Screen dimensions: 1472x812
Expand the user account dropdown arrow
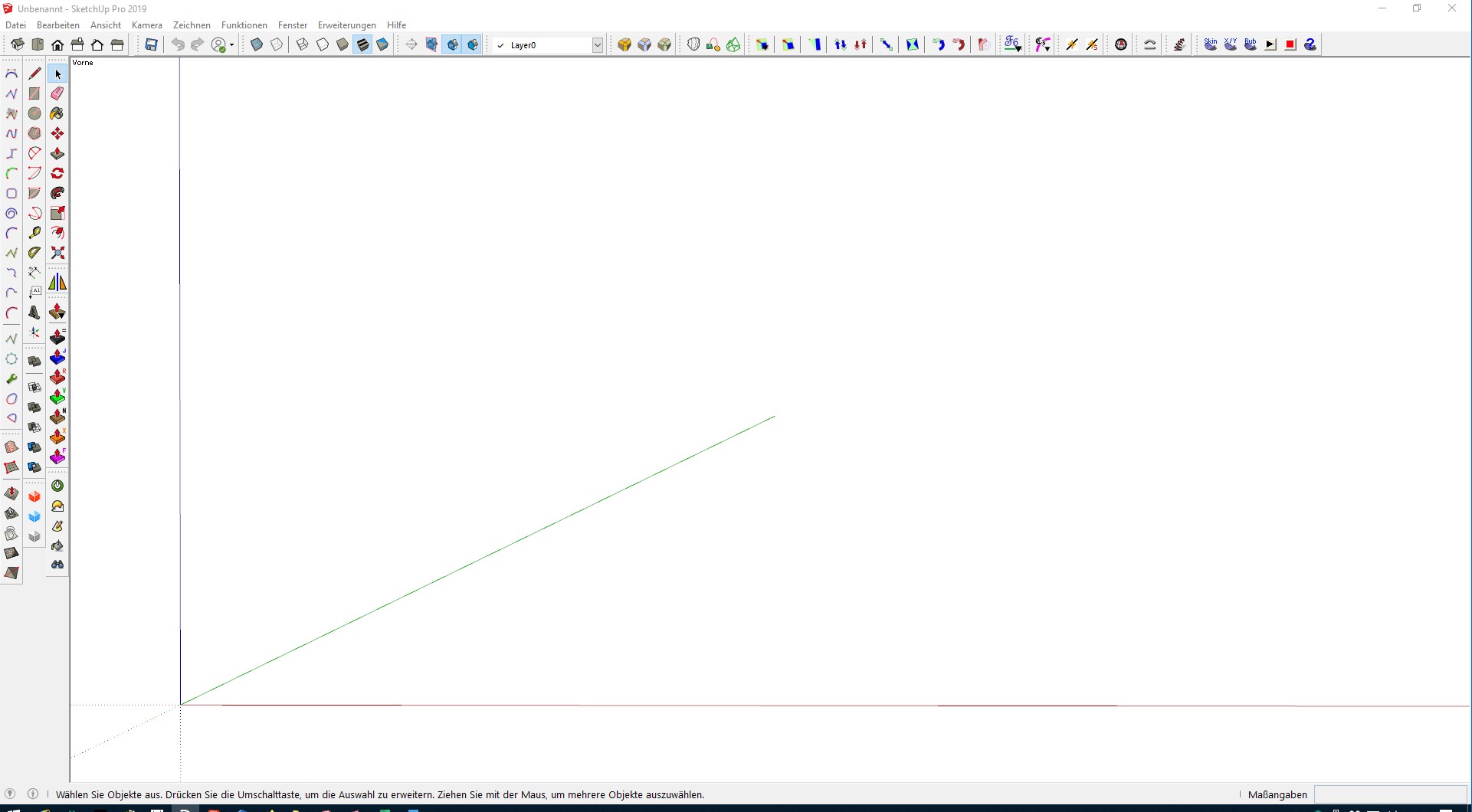[x=231, y=46]
